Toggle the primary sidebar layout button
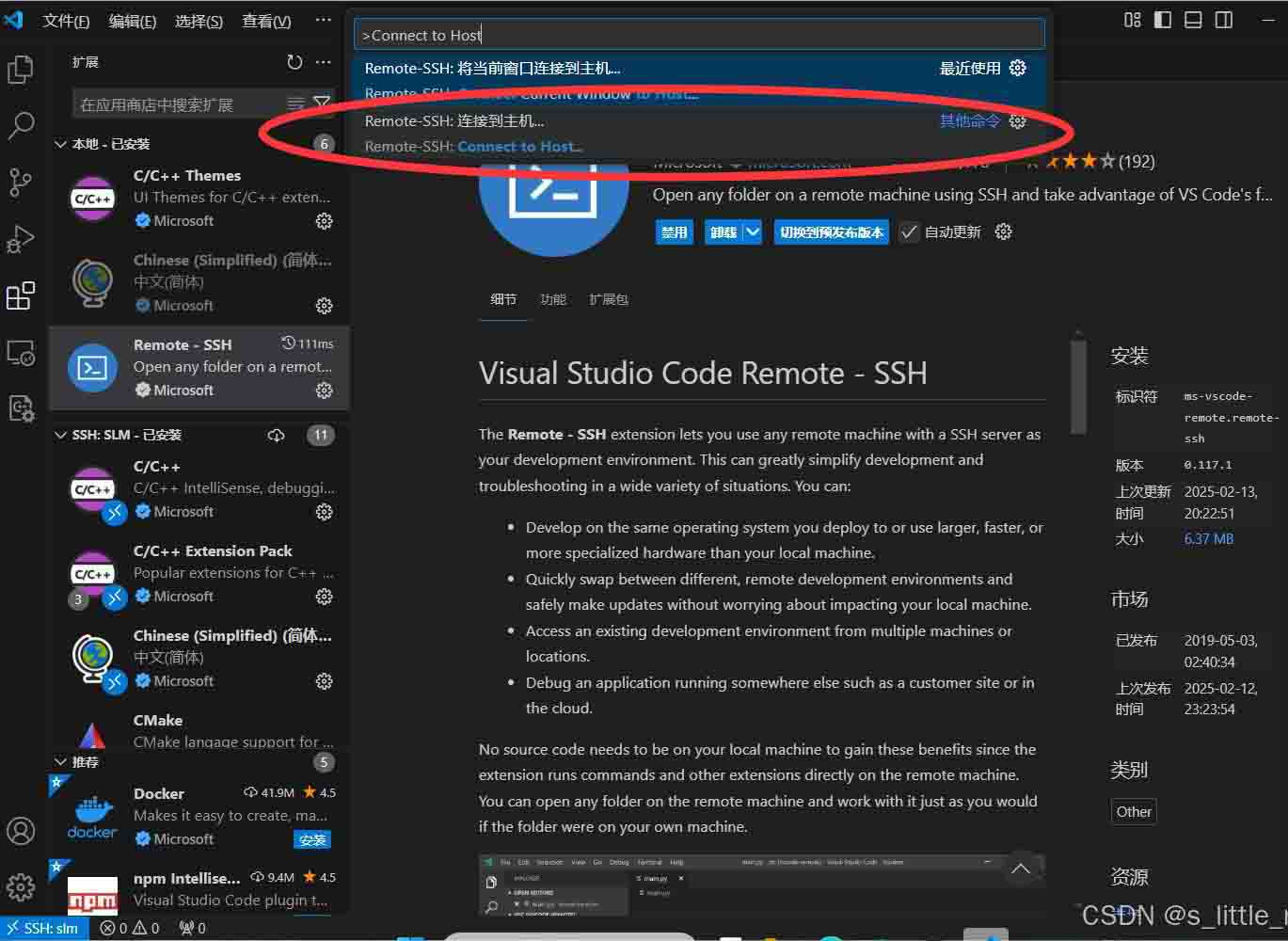 [1163, 20]
